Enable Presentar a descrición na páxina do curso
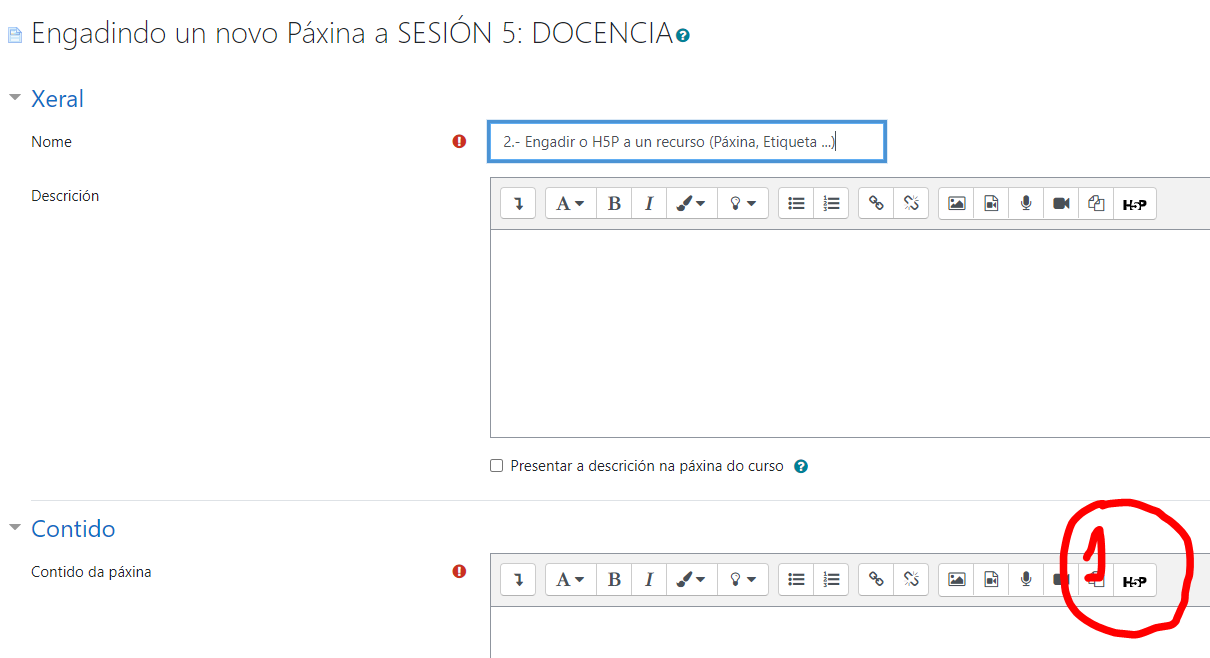Image resolution: width=1210 pixels, height=658 pixels. pyautogui.click(x=497, y=466)
